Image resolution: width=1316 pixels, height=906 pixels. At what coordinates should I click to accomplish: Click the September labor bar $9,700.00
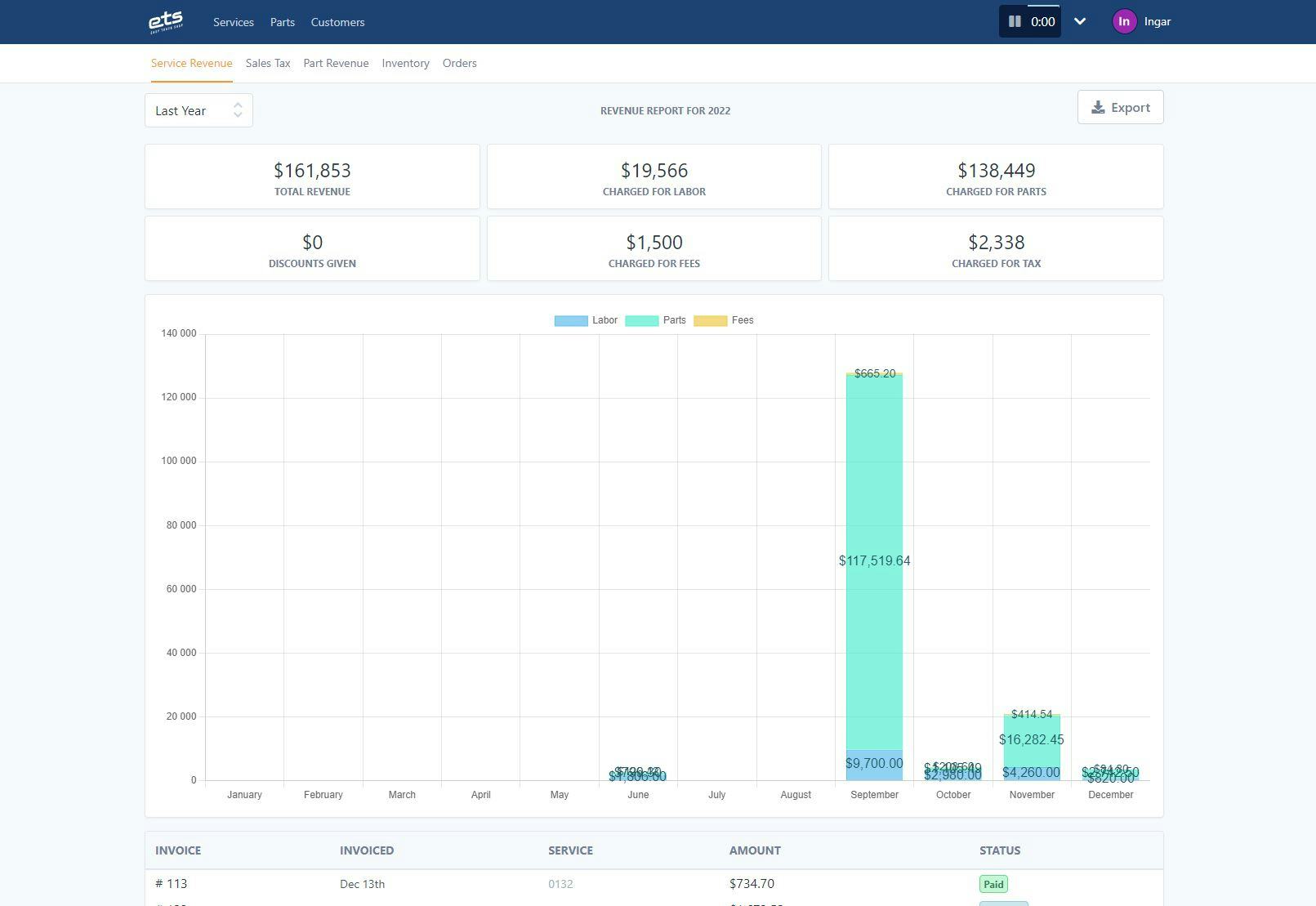[x=874, y=765]
